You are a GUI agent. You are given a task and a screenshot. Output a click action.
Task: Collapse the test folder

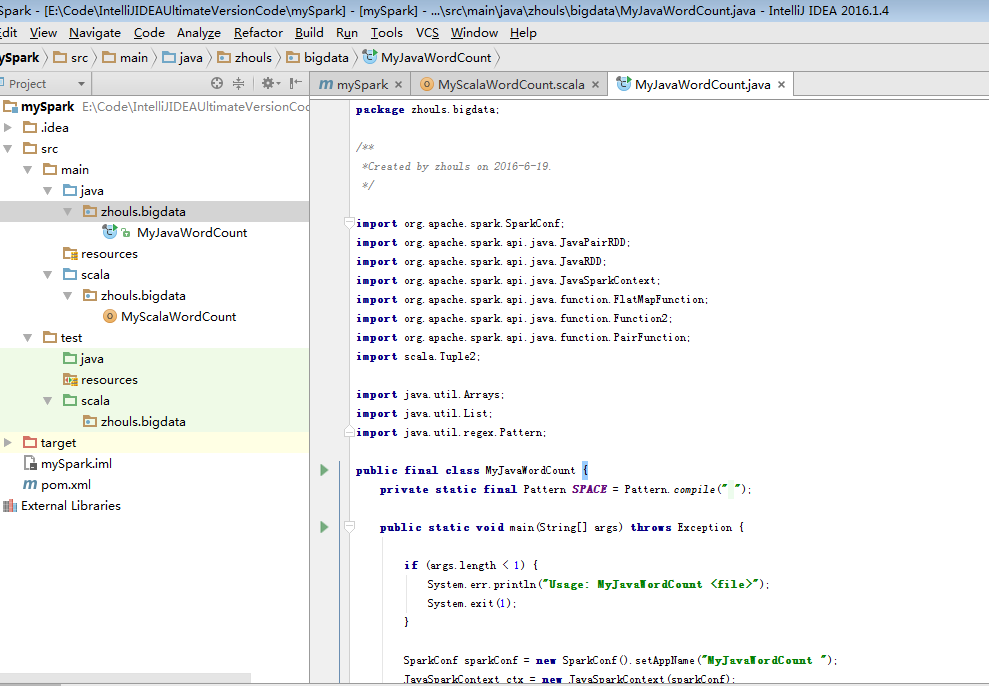28,337
